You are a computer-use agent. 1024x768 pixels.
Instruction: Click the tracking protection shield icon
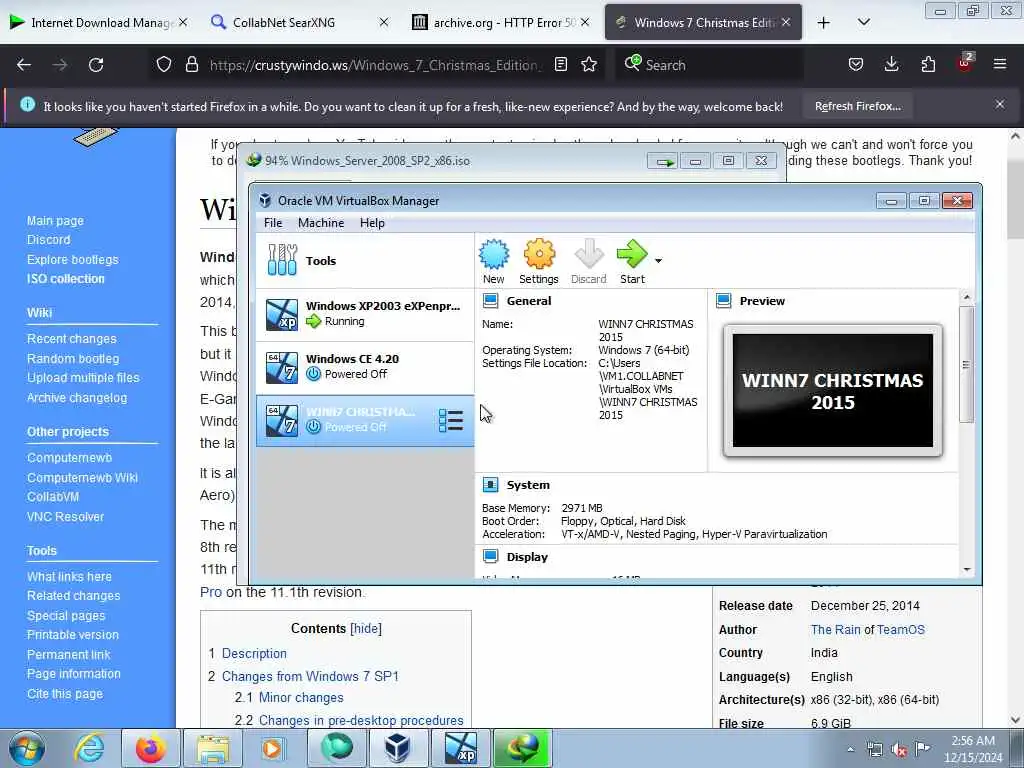pyautogui.click(x=164, y=65)
